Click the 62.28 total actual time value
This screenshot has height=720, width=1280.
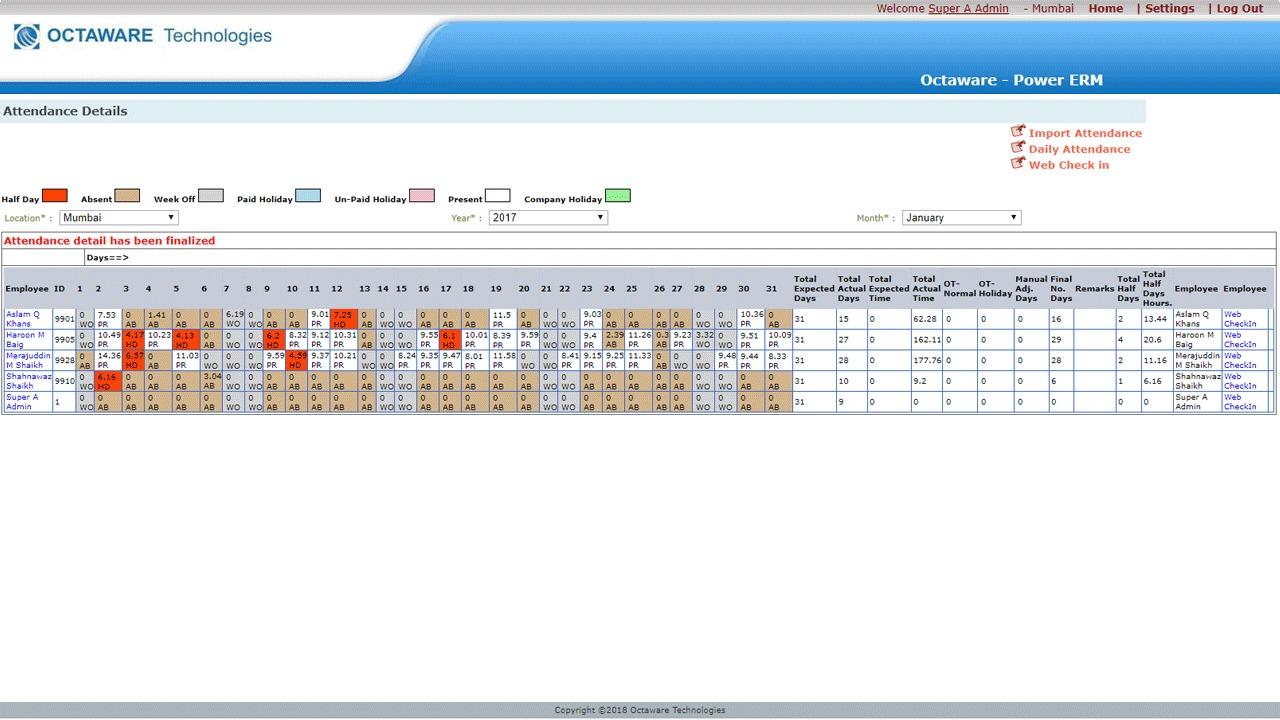(925, 319)
